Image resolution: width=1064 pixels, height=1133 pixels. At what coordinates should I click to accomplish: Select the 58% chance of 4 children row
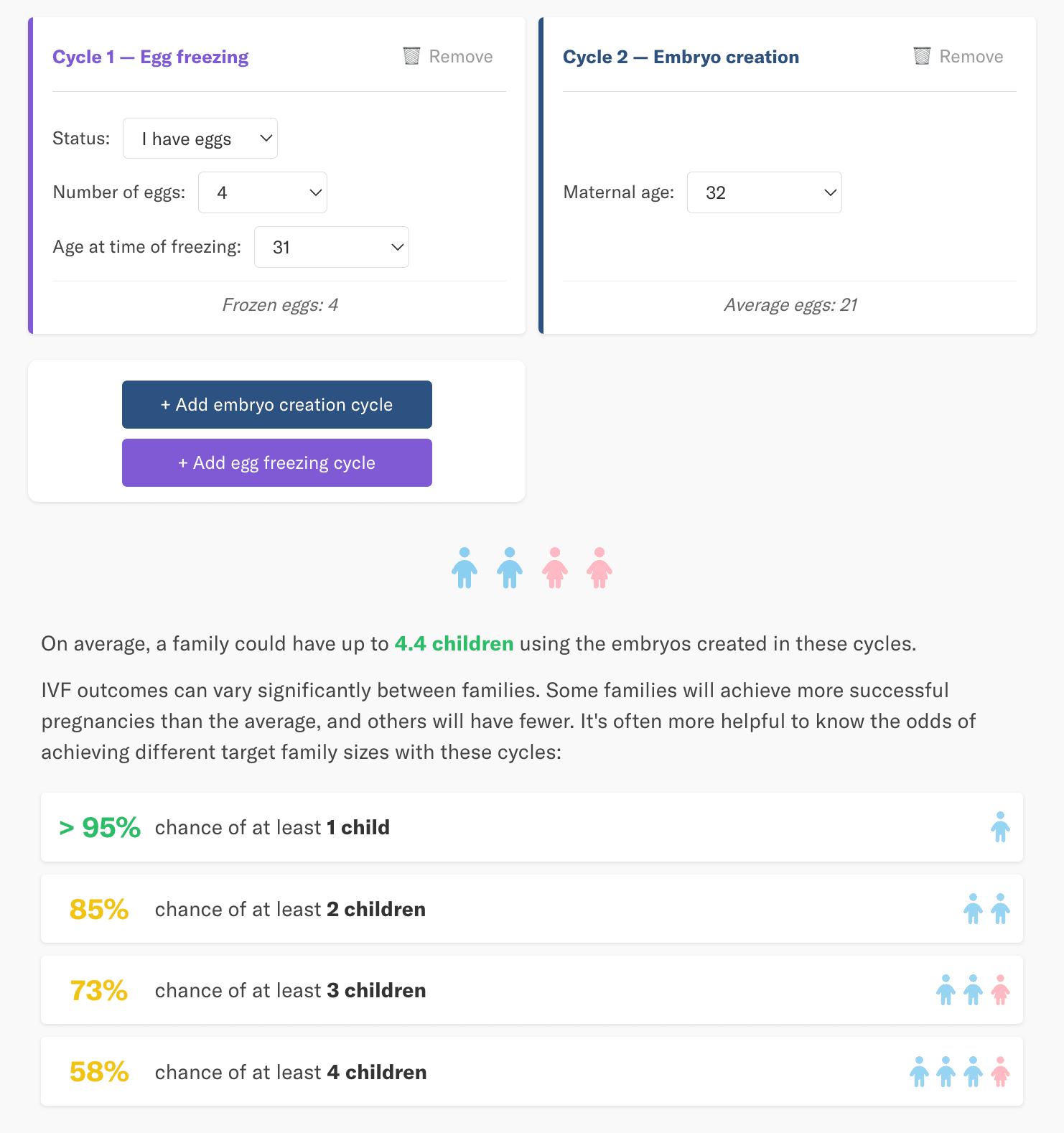532,1071
